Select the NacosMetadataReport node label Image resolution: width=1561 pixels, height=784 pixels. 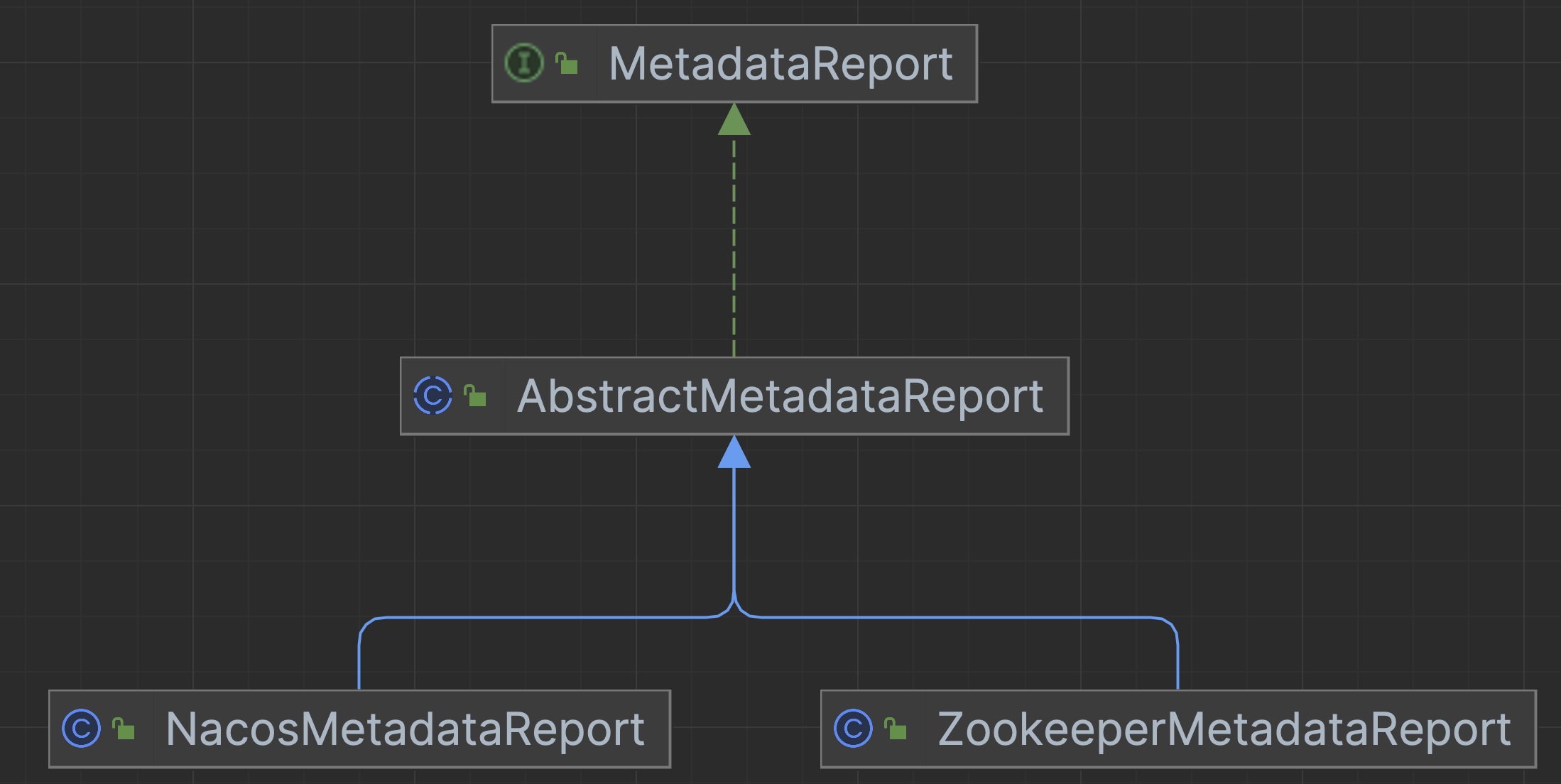(x=405, y=729)
